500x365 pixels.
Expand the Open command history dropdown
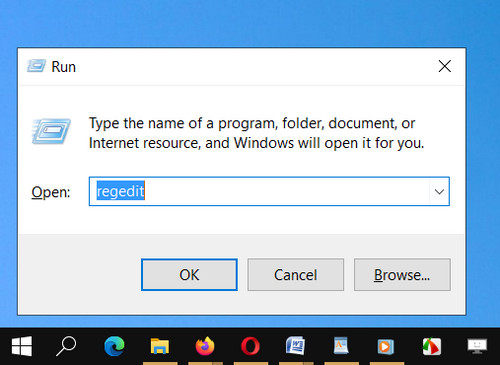(439, 191)
